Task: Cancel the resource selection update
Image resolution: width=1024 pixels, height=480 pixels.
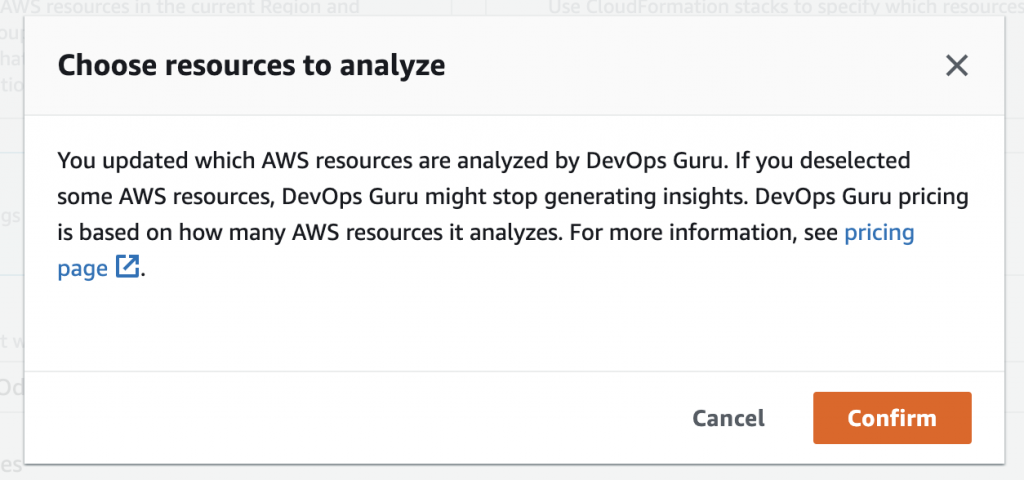Action: (728, 418)
